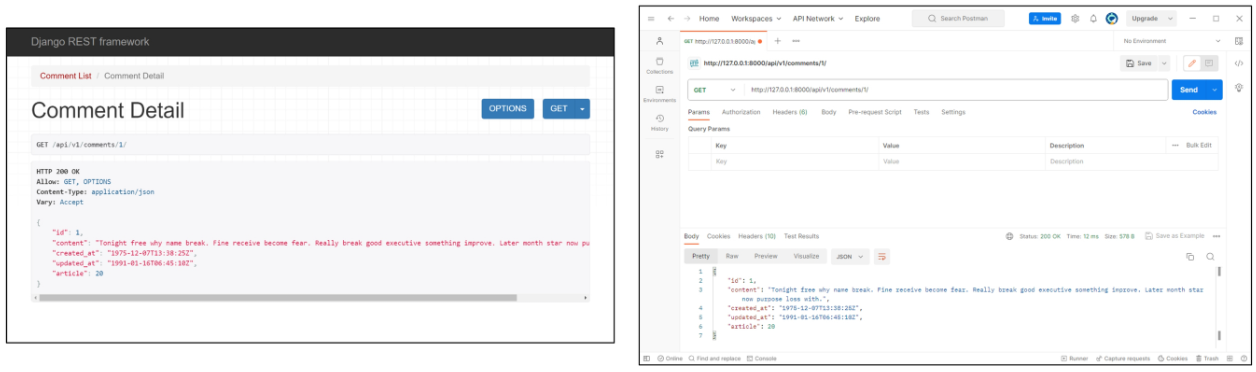
Task: Select the pencil edit mode icon
Action: tap(1191, 63)
